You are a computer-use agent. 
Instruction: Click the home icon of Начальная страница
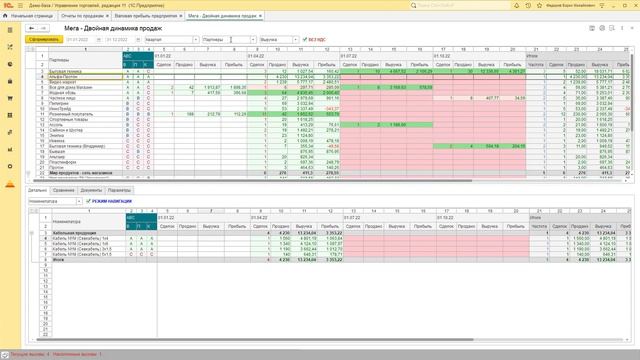tap(5, 16)
